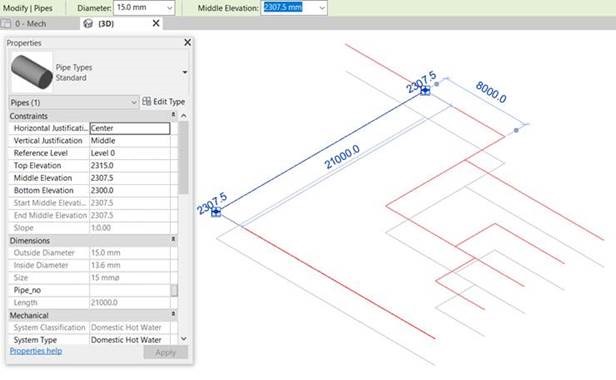Click the upper pipe endpoint drag control
This screenshot has width=616, height=380.
[425, 91]
